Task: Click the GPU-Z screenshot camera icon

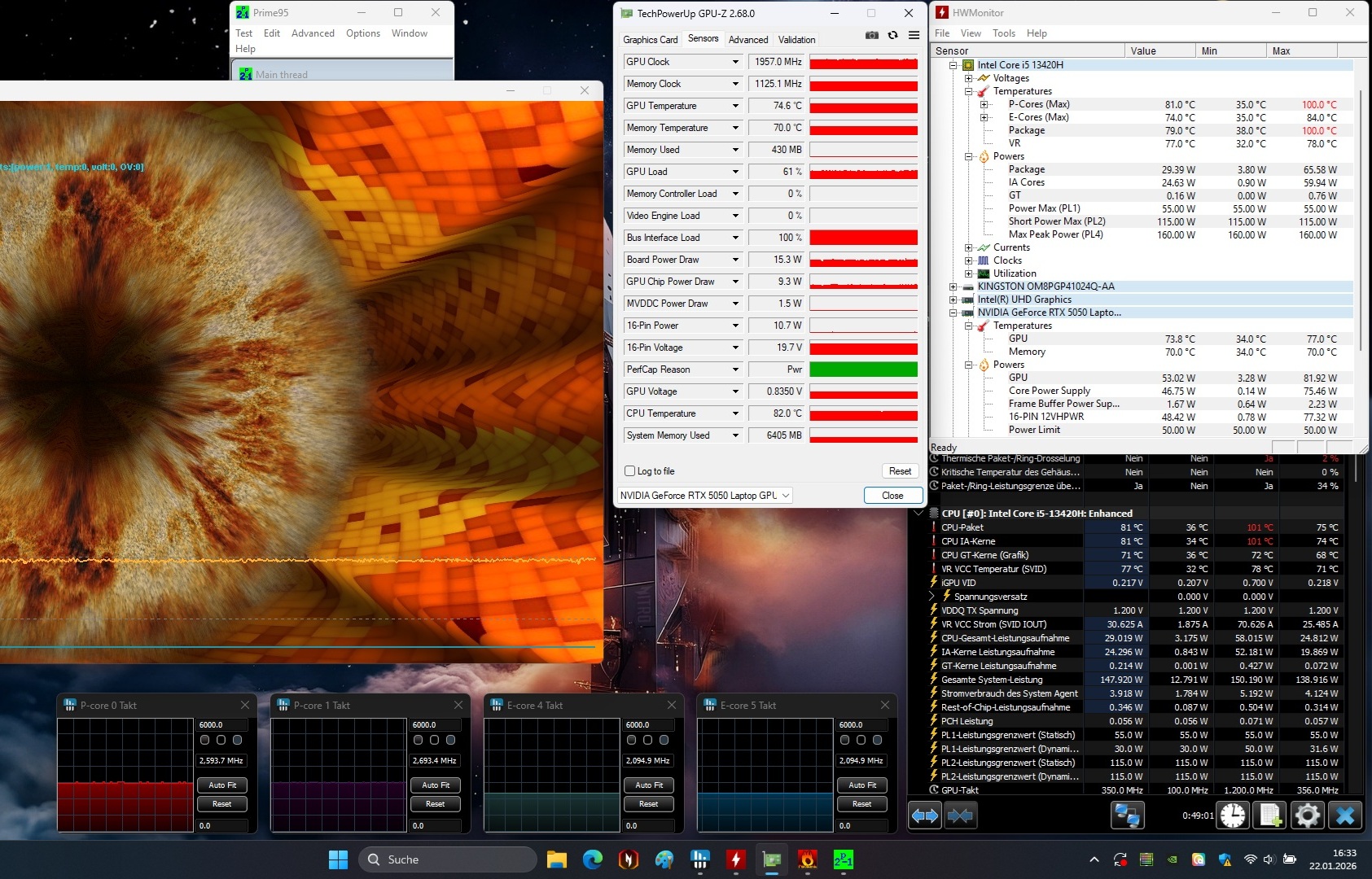Action: [872, 36]
